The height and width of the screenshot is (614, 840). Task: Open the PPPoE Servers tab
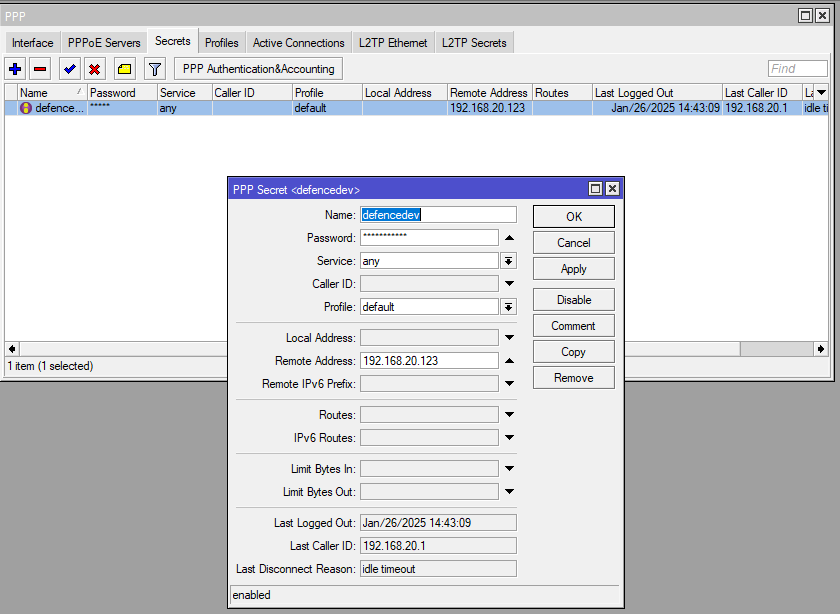pyautogui.click(x=104, y=43)
